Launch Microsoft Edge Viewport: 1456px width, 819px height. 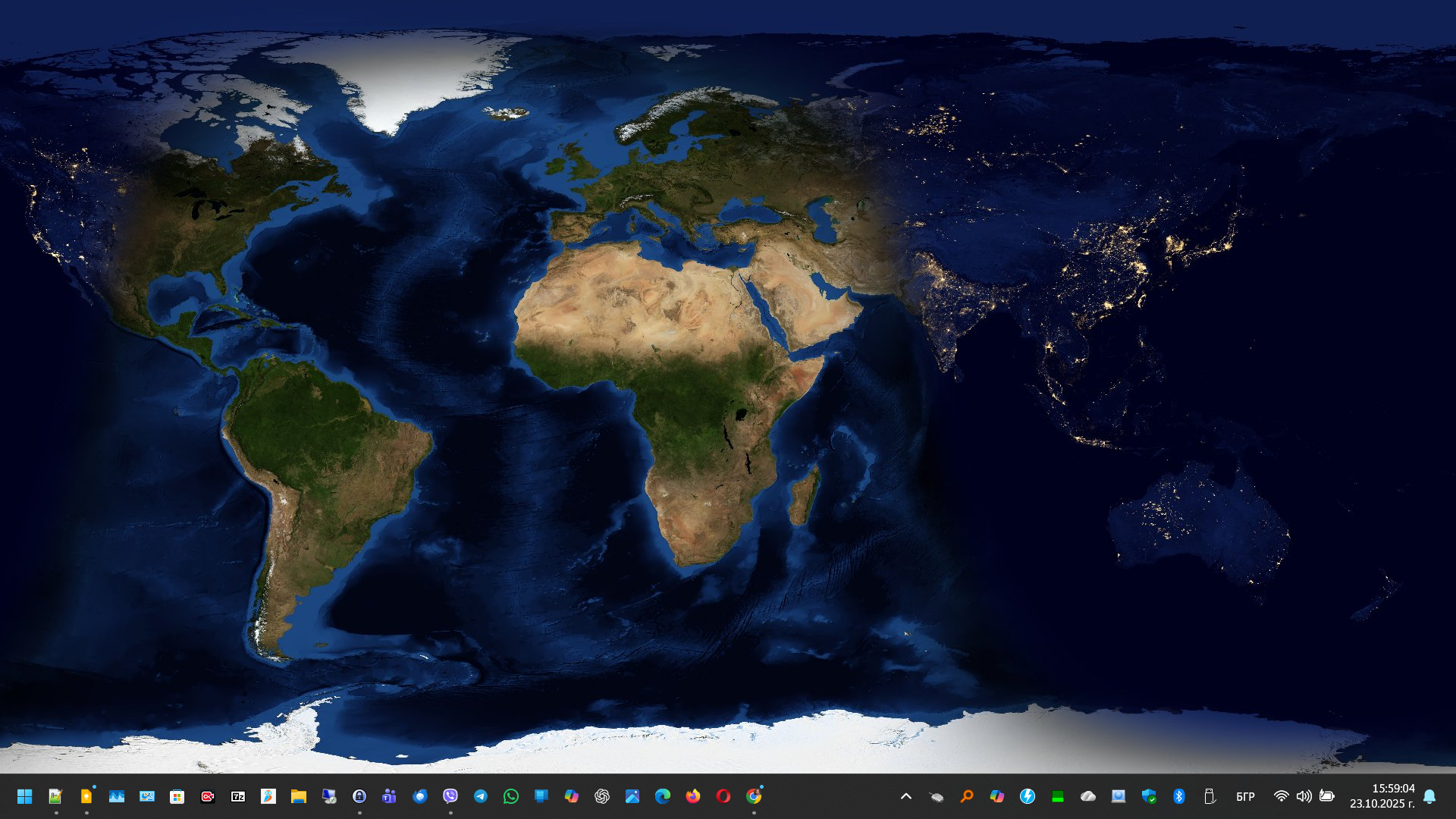(663, 796)
